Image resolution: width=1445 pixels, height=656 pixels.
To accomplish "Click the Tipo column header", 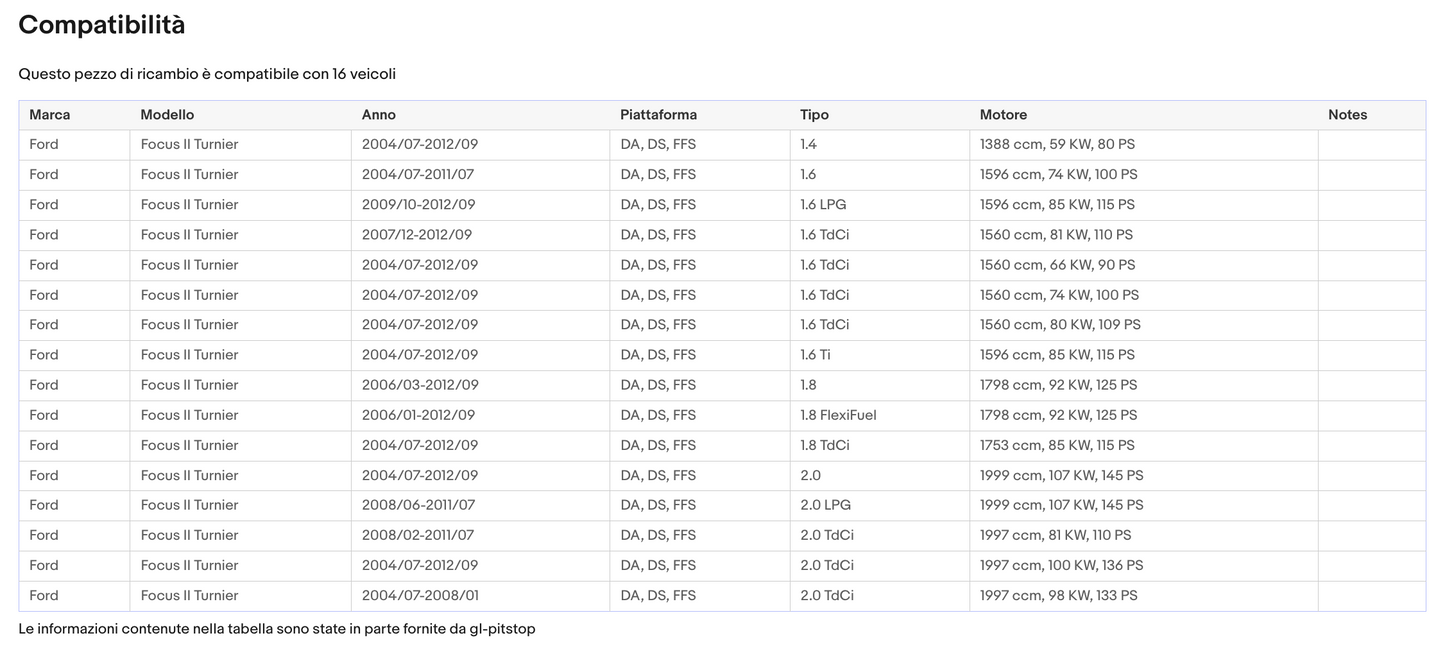I will point(814,115).
